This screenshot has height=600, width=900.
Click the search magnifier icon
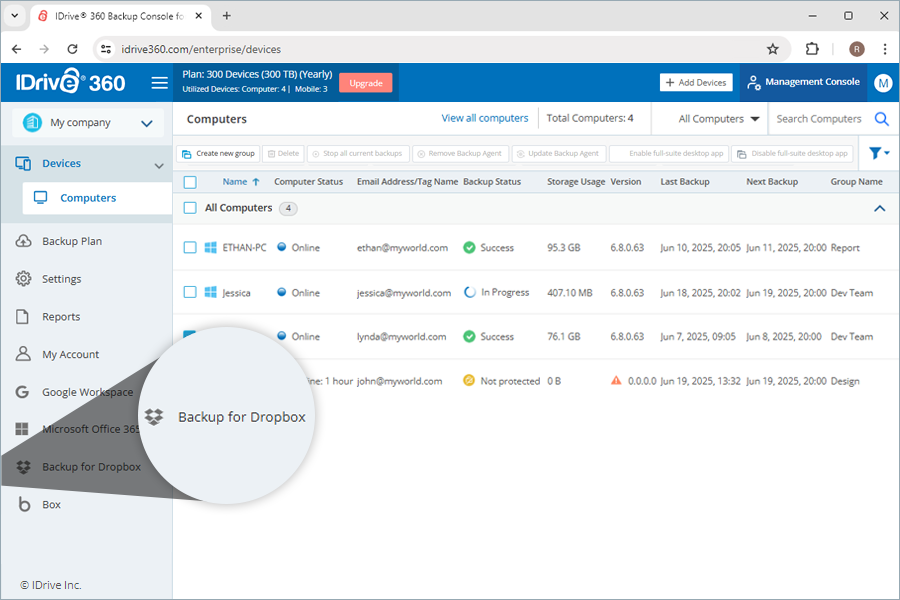[881, 119]
